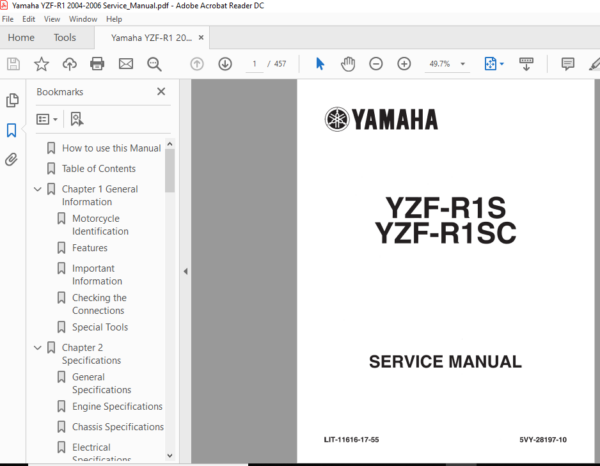Open the Find text magnifier icon
Image resolution: width=600 pixels, height=466 pixels.
tap(154, 64)
